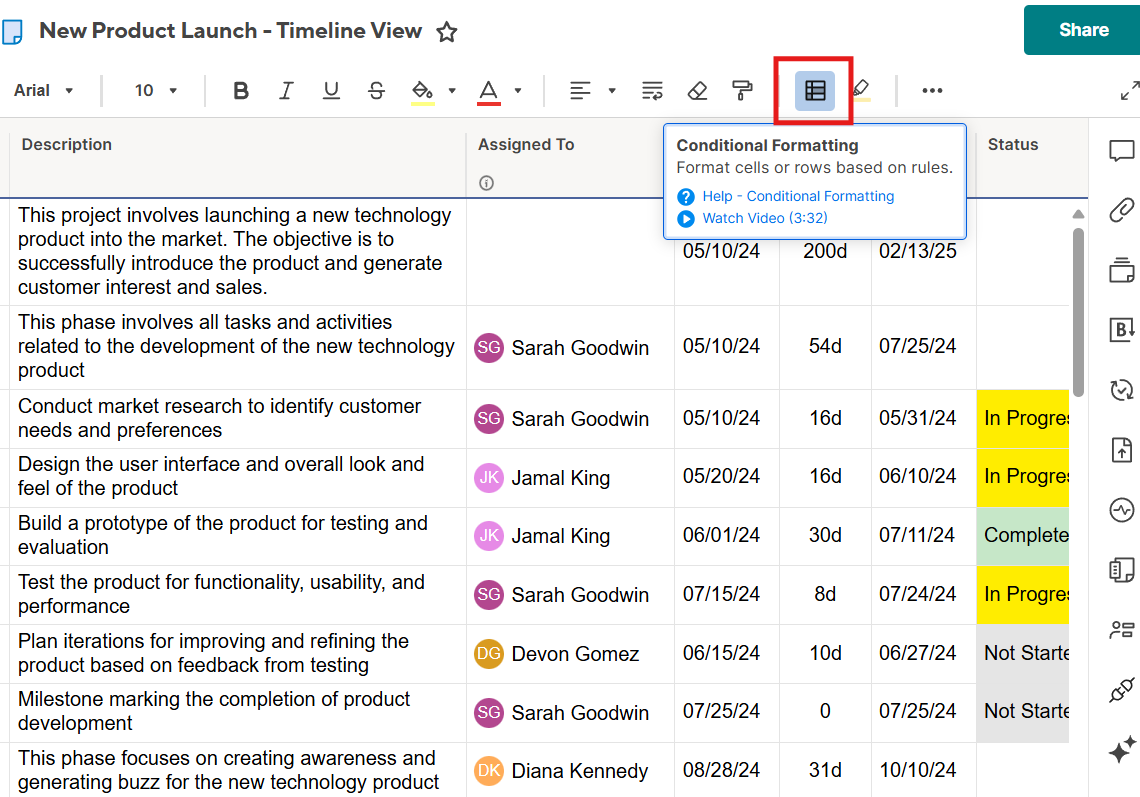Click the Format Painter icon
The width and height of the screenshot is (1140, 797).
coord(742,91)
